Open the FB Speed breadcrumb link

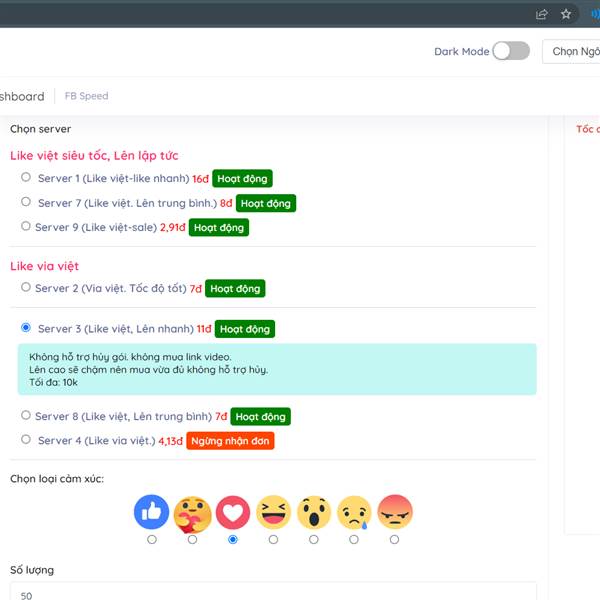(x=86, y=96)
